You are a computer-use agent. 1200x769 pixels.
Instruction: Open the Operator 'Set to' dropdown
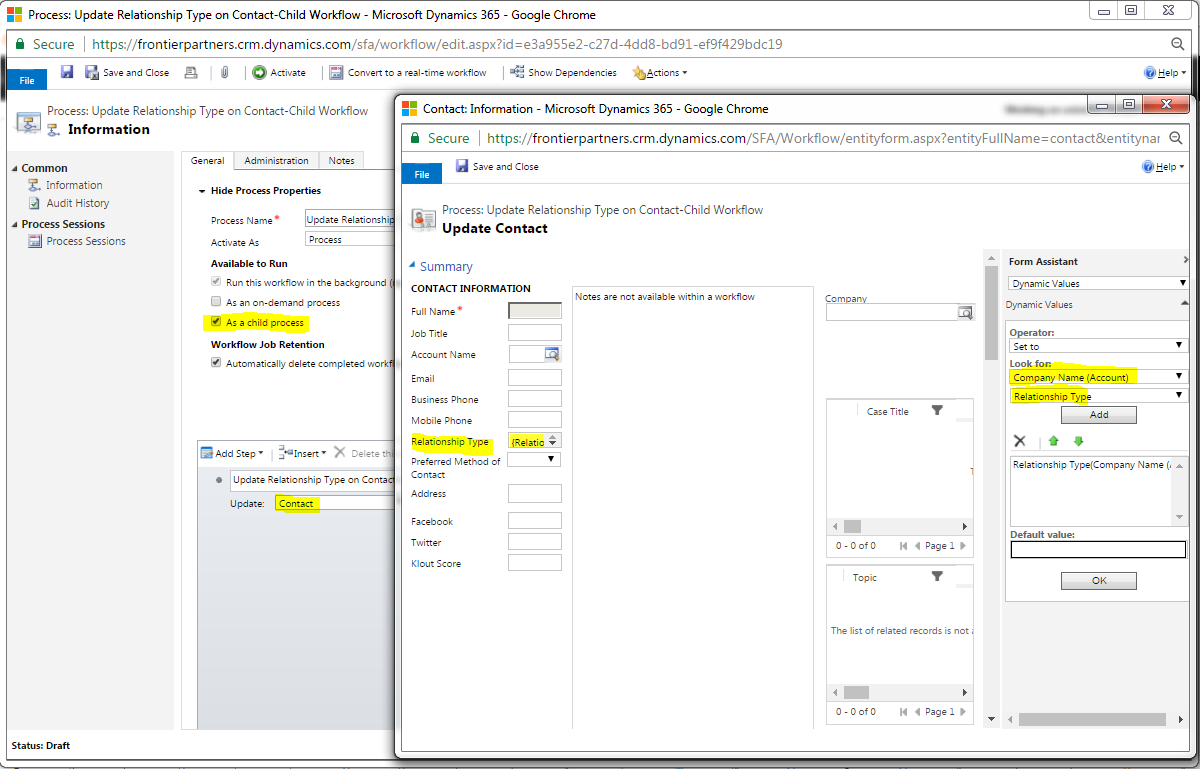point(1097,345)
